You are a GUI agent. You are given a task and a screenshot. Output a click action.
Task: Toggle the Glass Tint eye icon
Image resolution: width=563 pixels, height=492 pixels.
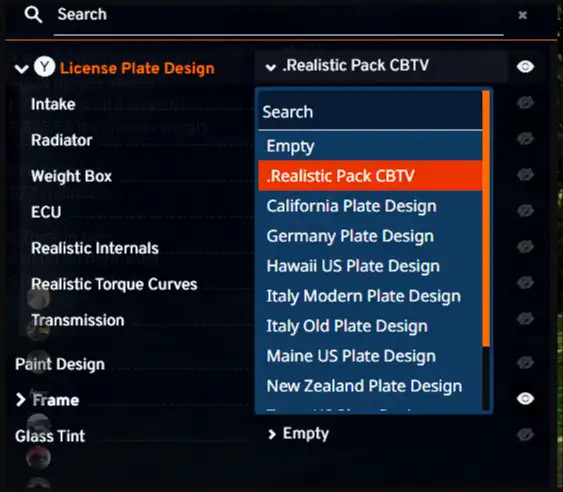[525, 435]
